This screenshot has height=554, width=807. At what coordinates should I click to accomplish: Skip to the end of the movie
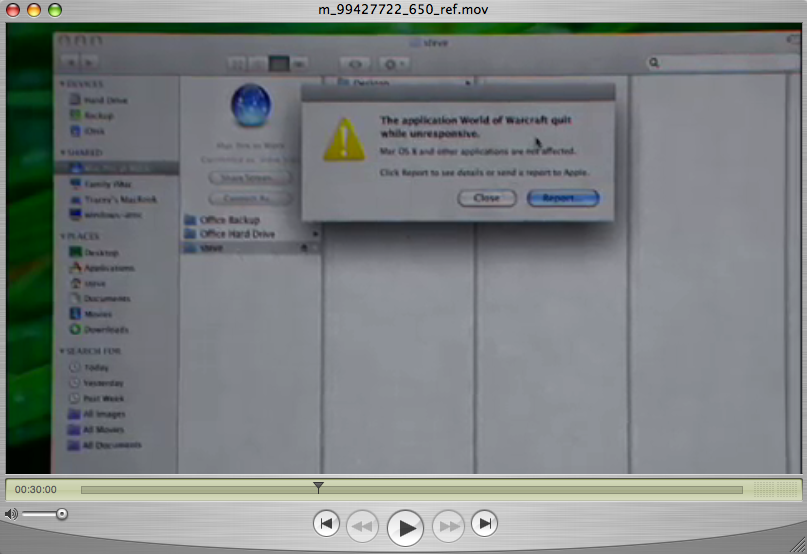point(484,524)
